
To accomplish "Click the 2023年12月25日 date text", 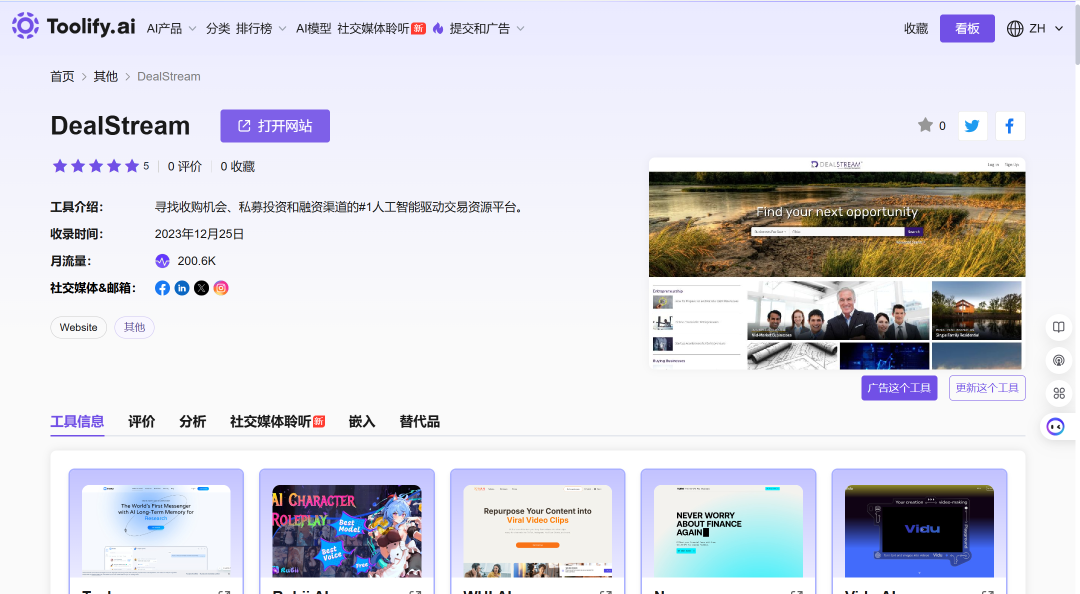I will [x=199, y=234].
